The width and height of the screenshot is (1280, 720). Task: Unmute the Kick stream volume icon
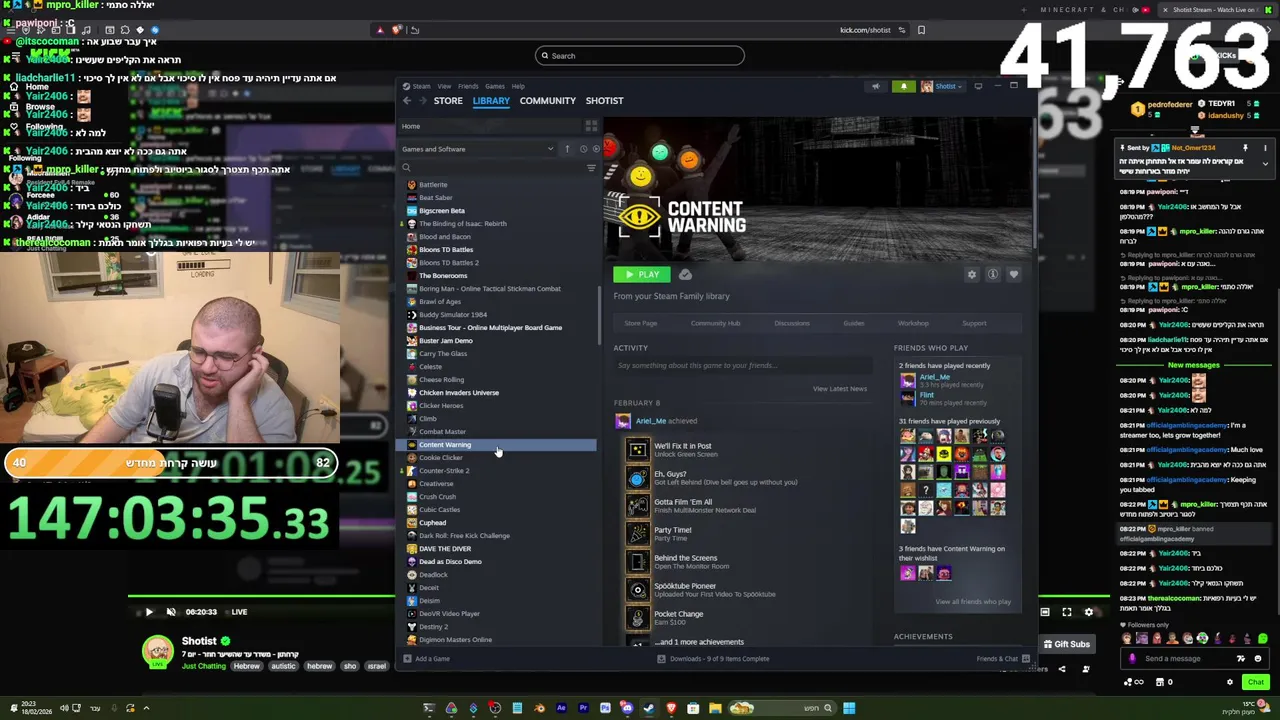(x=171, y=612)
